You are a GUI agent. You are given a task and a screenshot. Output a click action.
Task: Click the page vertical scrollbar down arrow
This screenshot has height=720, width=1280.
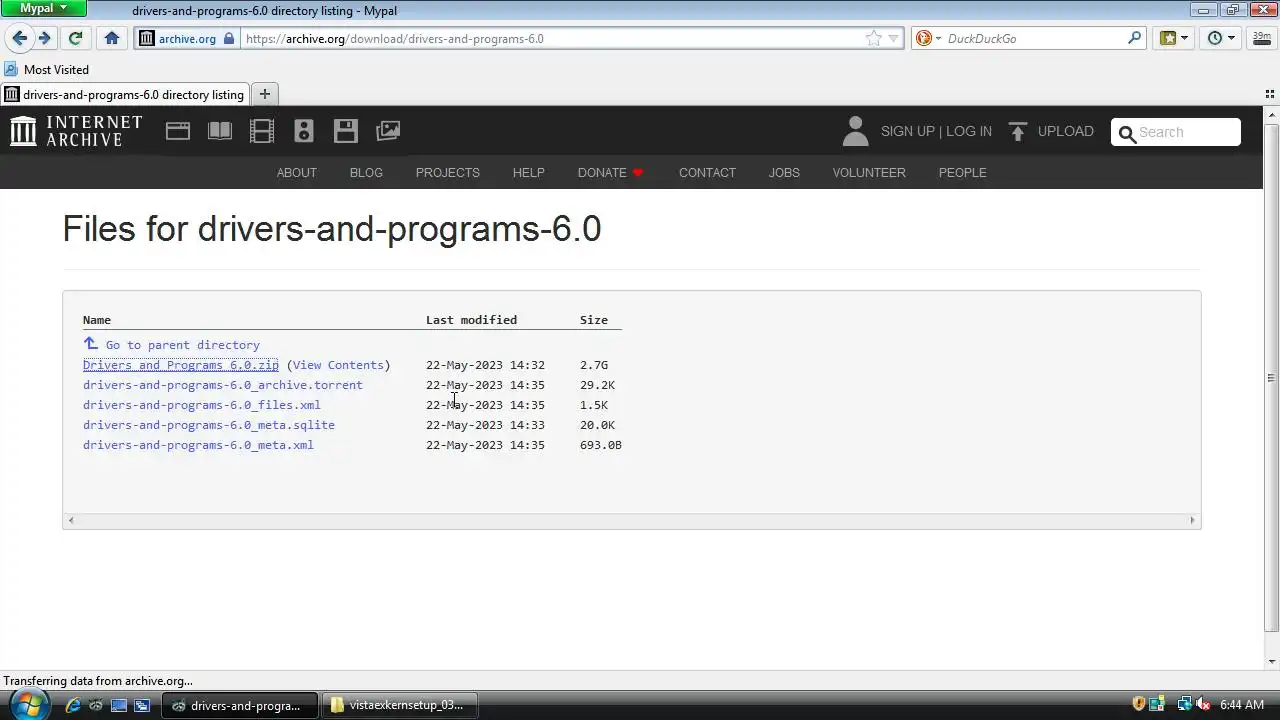(x=1272, y=661)
